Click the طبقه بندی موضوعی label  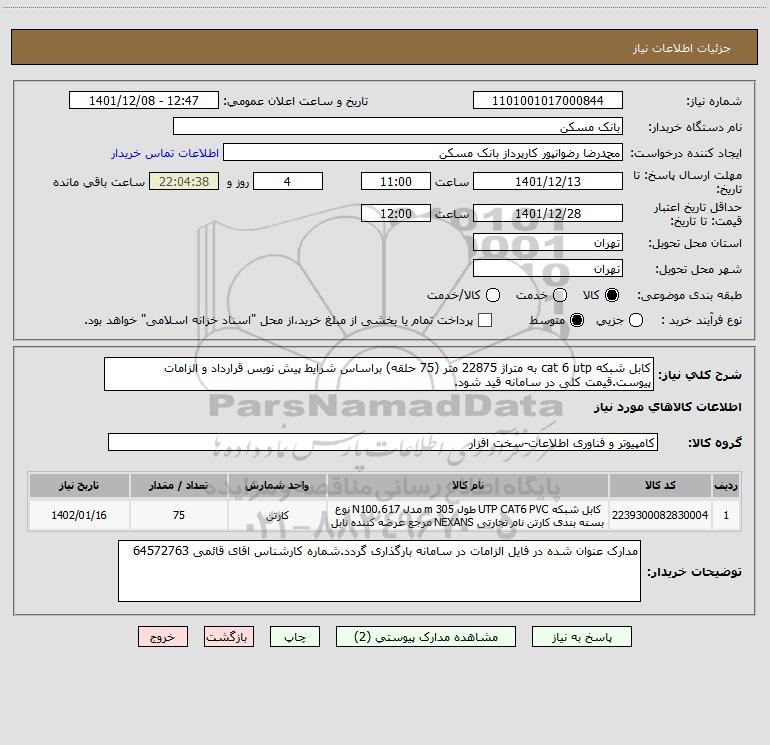pyautogui.click(x=689, y=295)
